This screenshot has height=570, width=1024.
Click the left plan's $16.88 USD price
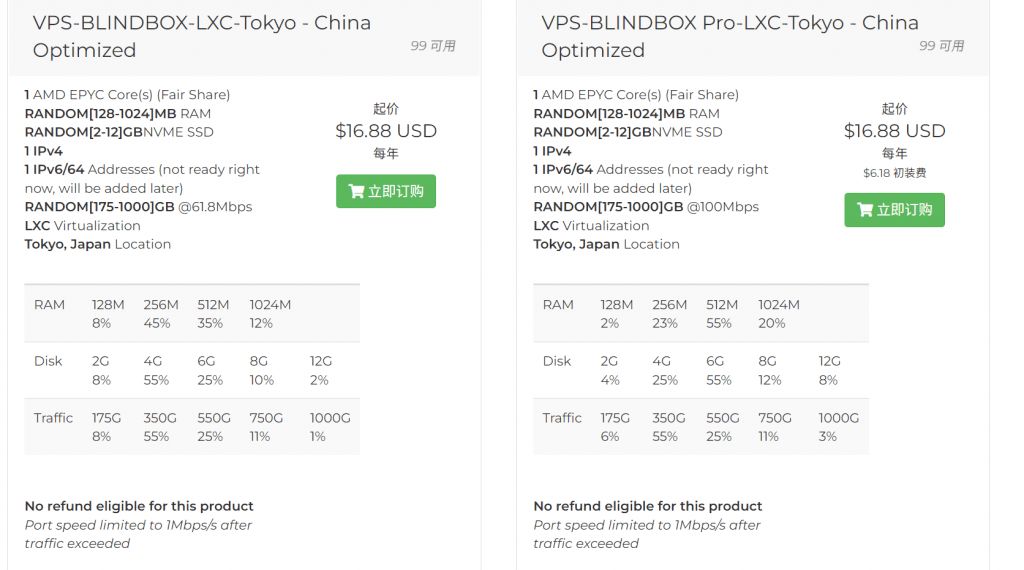coord(386,131)
